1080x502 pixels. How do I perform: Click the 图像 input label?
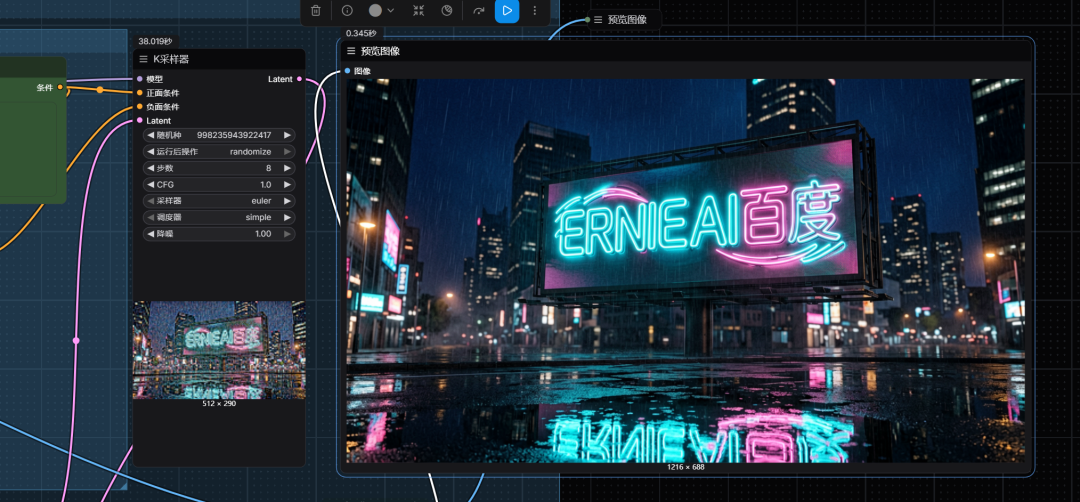[x=362, y=71]
